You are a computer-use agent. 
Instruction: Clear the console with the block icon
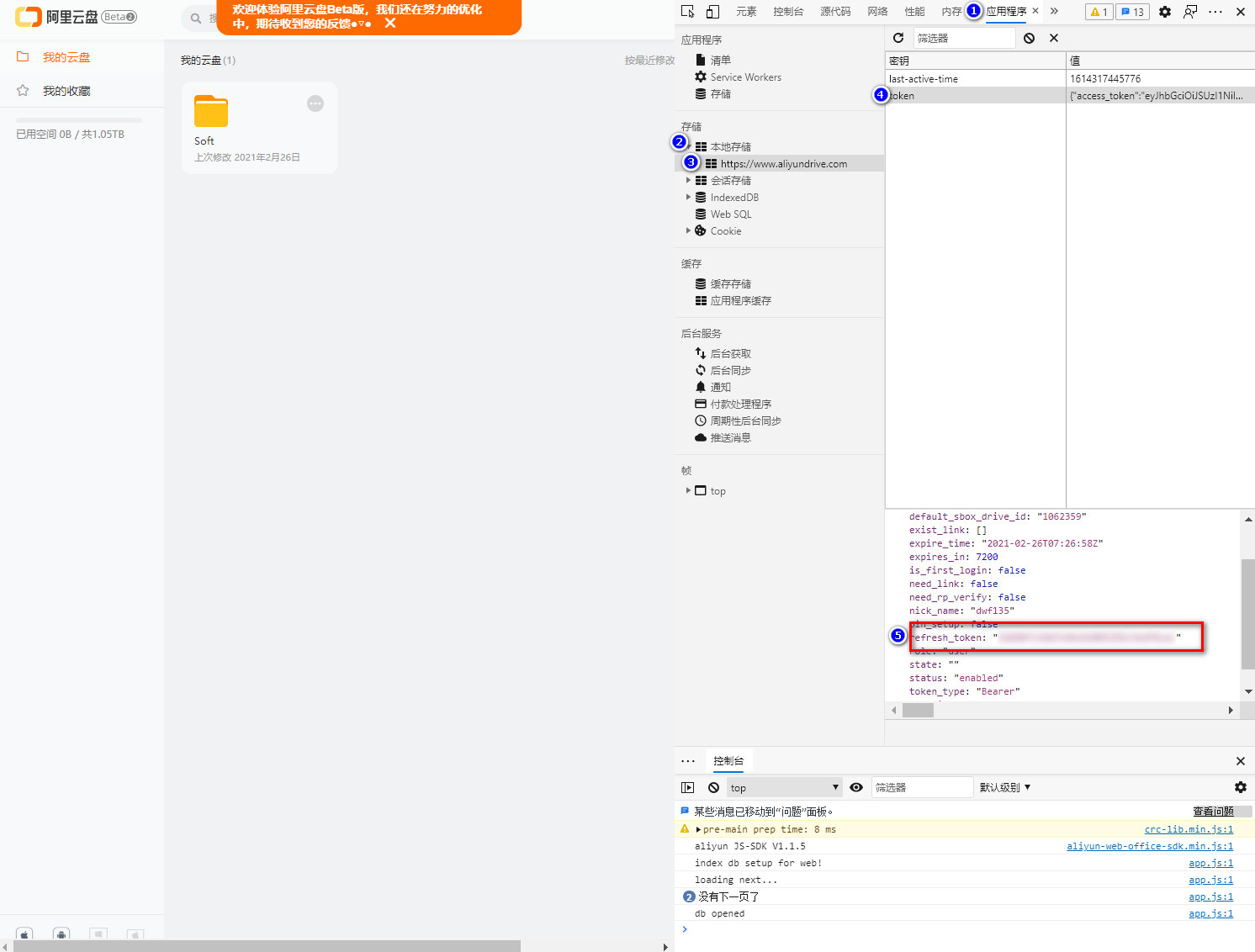(713, 787)
